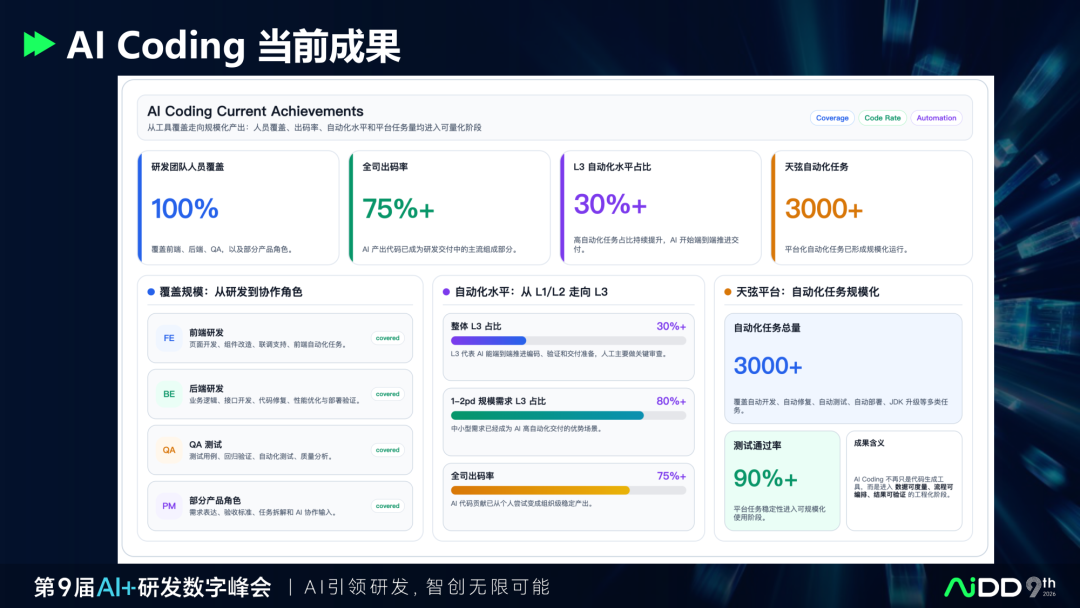Click the 80%+ value beside 1-2pd 规模需求
1080x608 pixels.
pyautogui.click(x=671, y=401)
